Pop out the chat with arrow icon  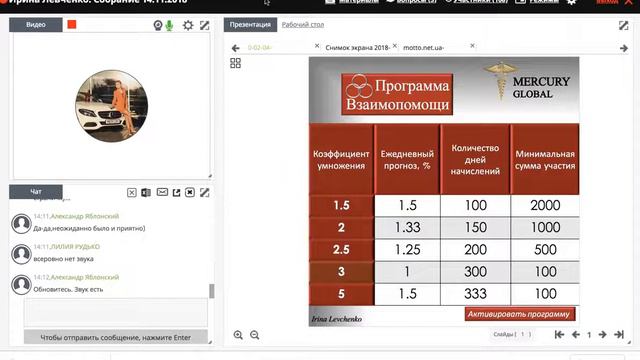click(x=176, y=192)
